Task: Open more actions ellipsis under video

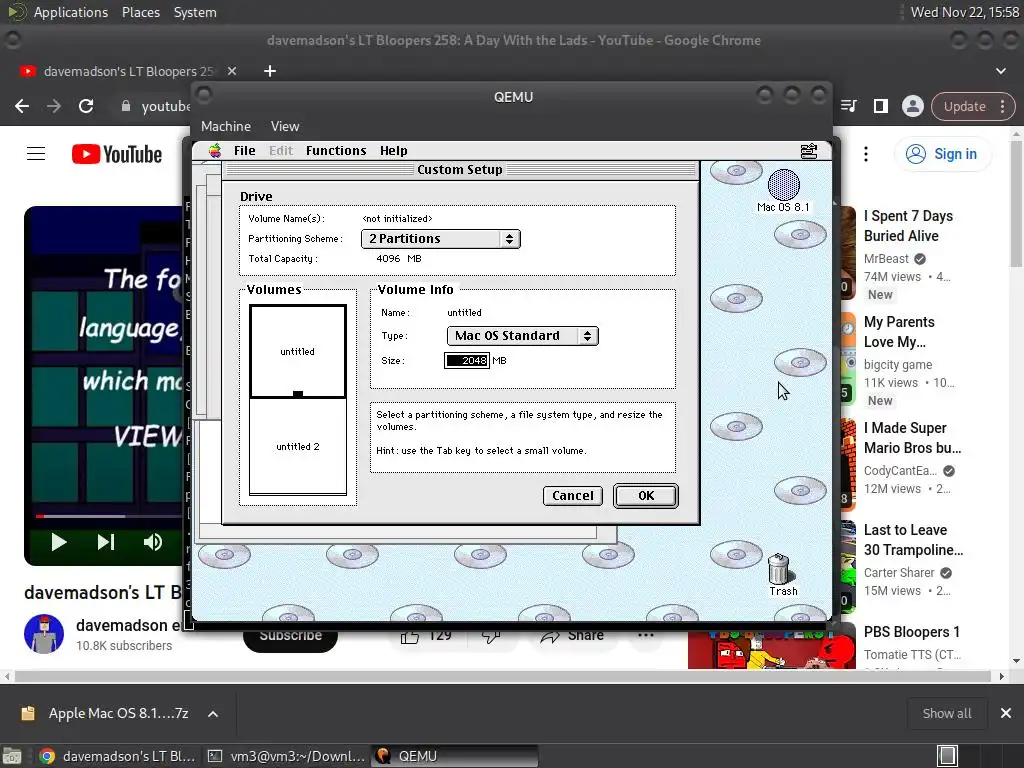Action: [646, 635]
